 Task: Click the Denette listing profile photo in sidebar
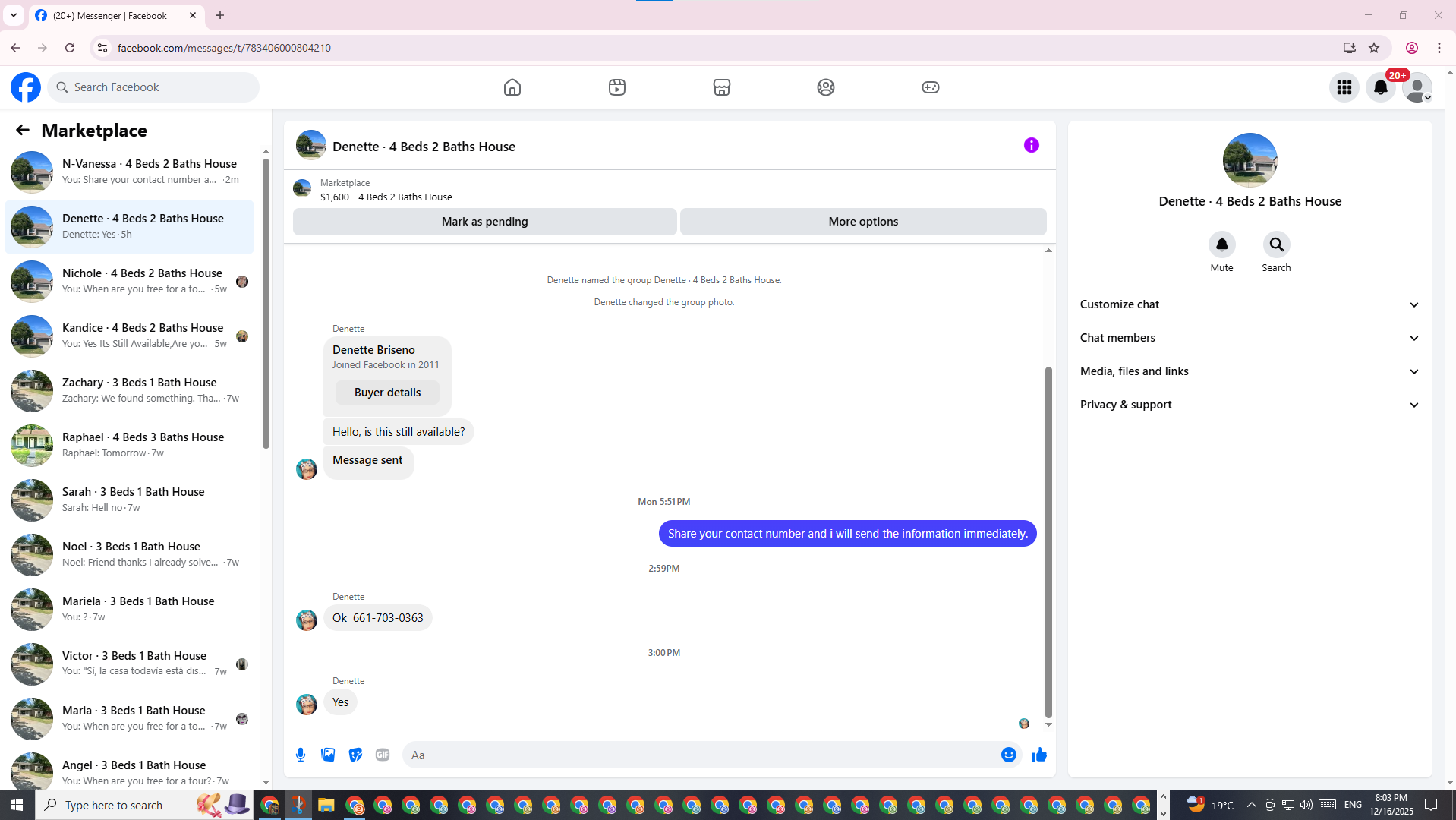click(x=1250, y=160)
